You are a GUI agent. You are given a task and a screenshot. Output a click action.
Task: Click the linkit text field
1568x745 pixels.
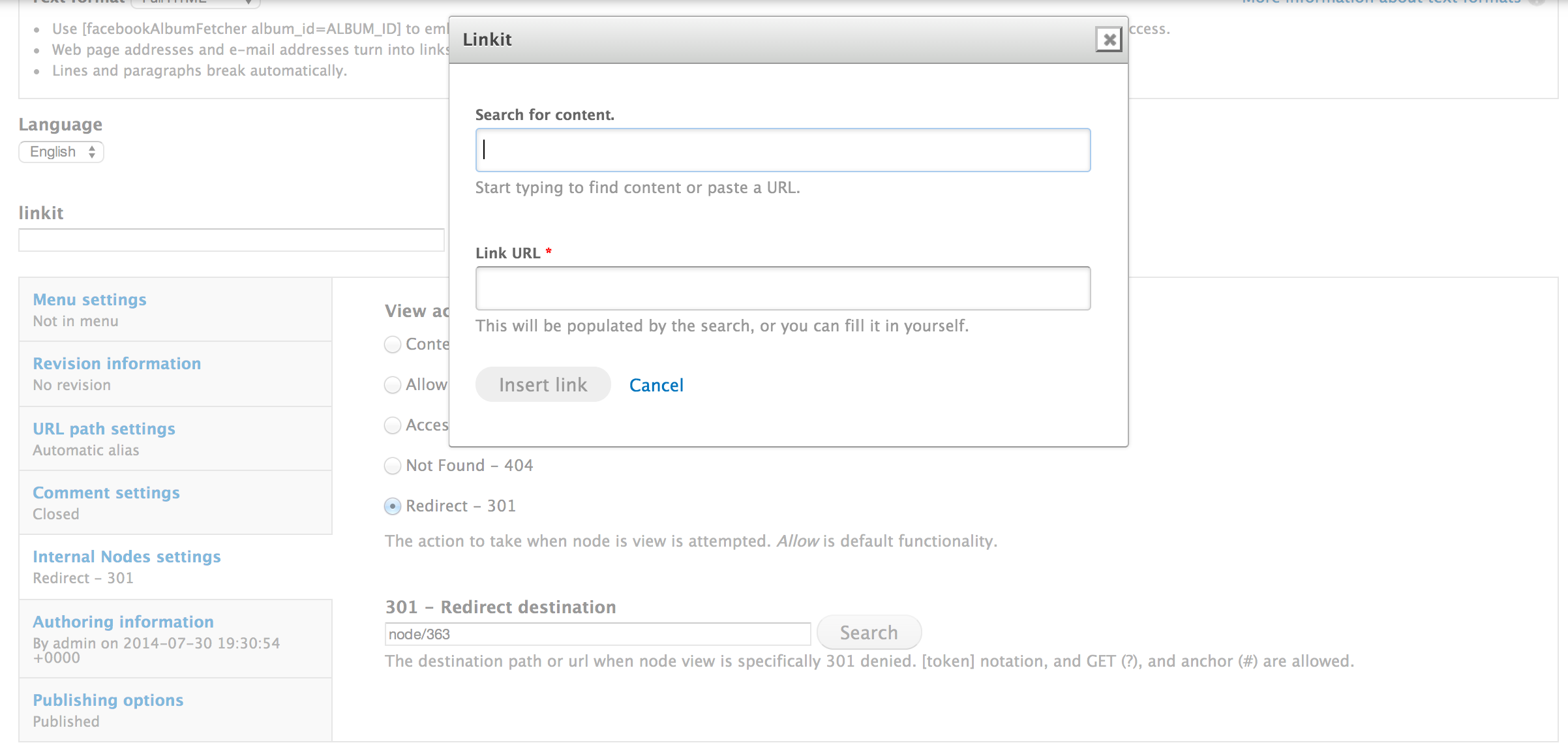click(x=232, y=240)
